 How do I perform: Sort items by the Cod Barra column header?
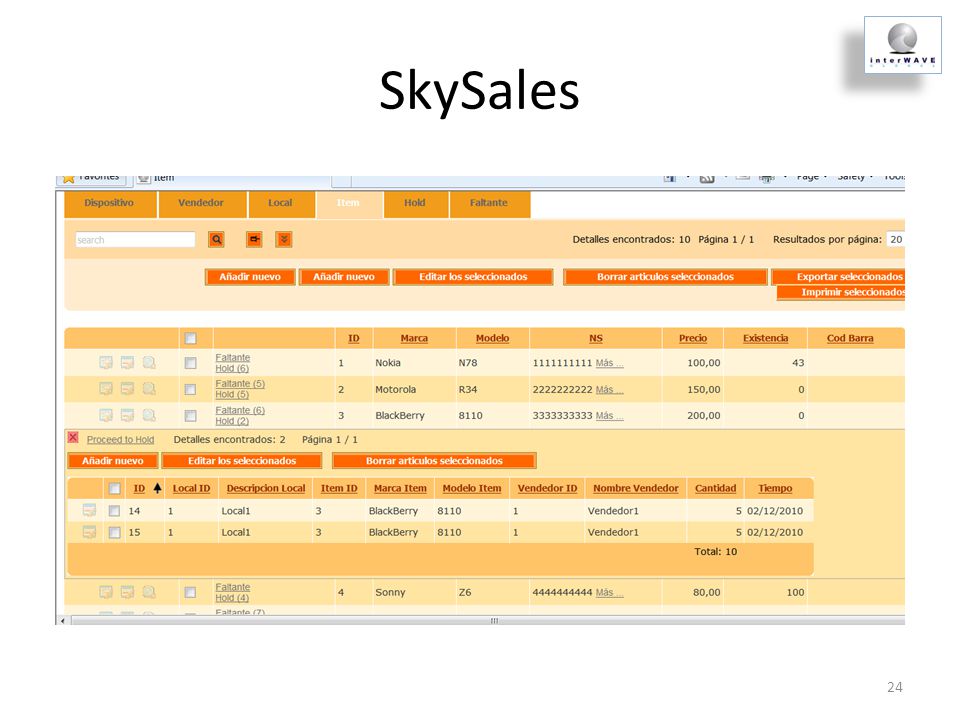(850, 338)
